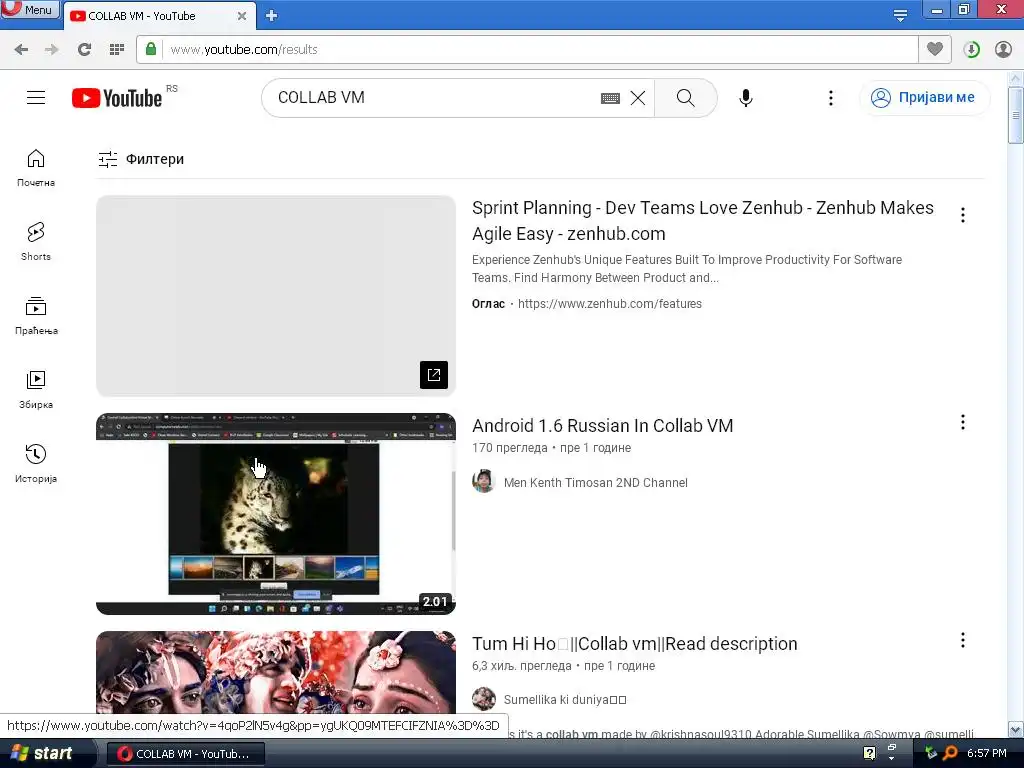Reload the page with the refresh icon
This screenshot has height=768, width=1024.
coord(84,50)
